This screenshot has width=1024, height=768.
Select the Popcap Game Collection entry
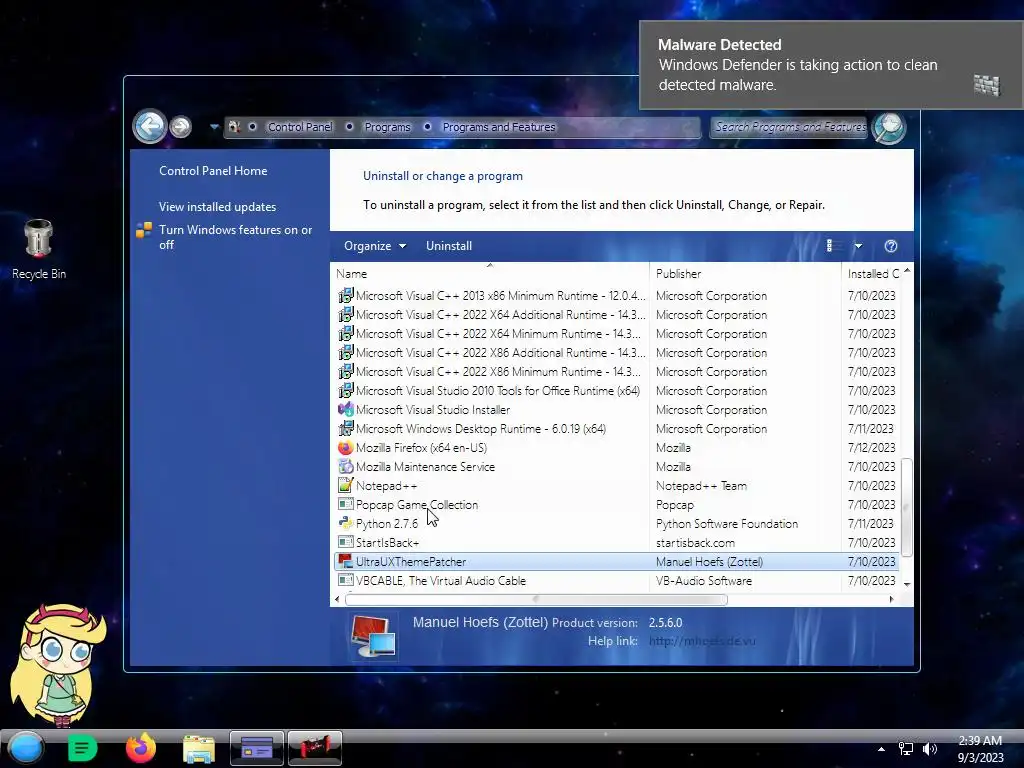[616, 505]
